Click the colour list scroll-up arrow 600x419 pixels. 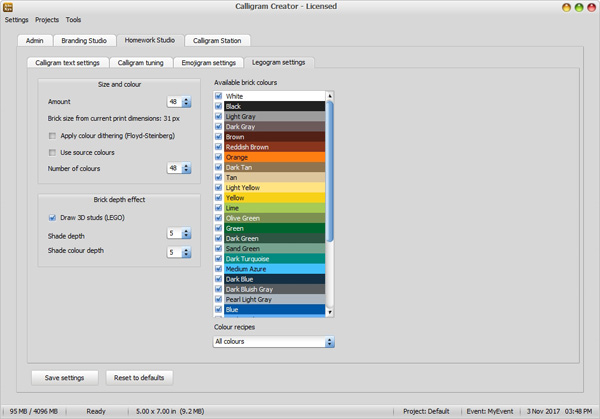pyautogui.click(x=329, y=96)
